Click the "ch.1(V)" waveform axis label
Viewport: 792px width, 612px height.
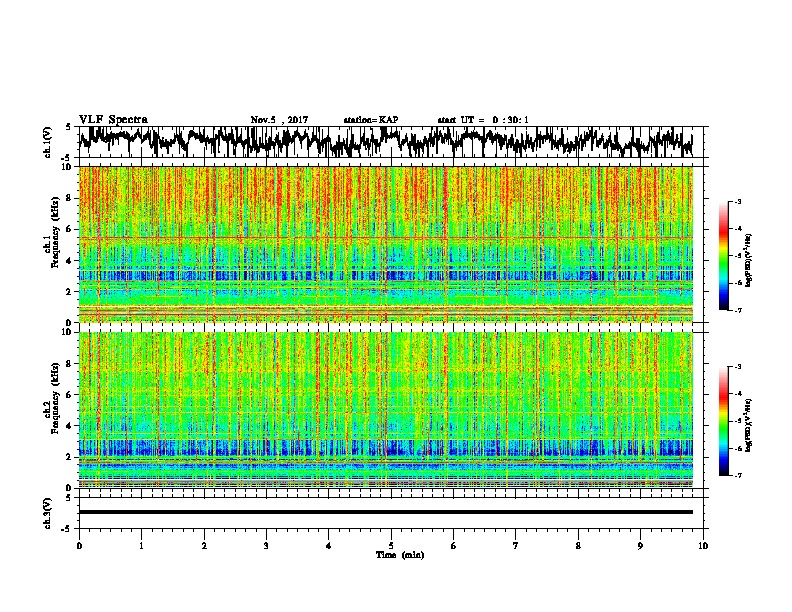point(48,142)
